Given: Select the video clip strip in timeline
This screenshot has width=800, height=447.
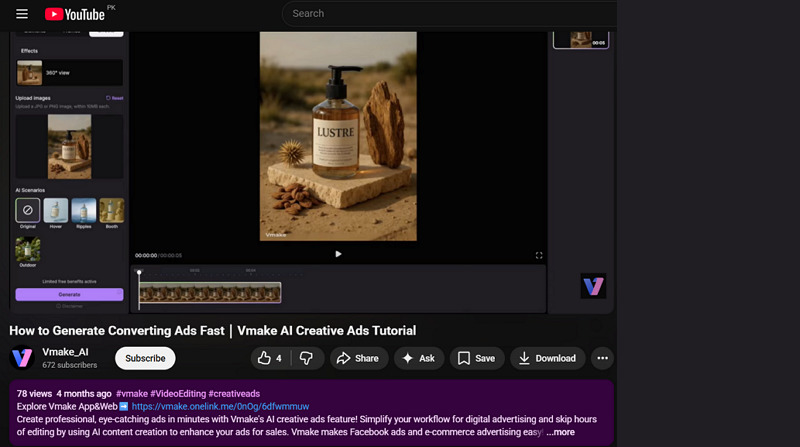Looking at the screenshot, I should pos(210,293).
